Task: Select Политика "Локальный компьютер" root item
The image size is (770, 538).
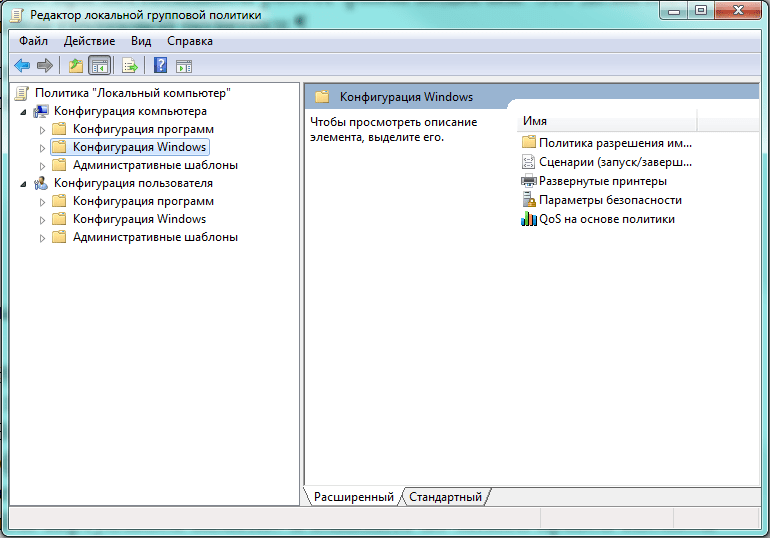Action: pyautogui.click(x=133, y=93)
